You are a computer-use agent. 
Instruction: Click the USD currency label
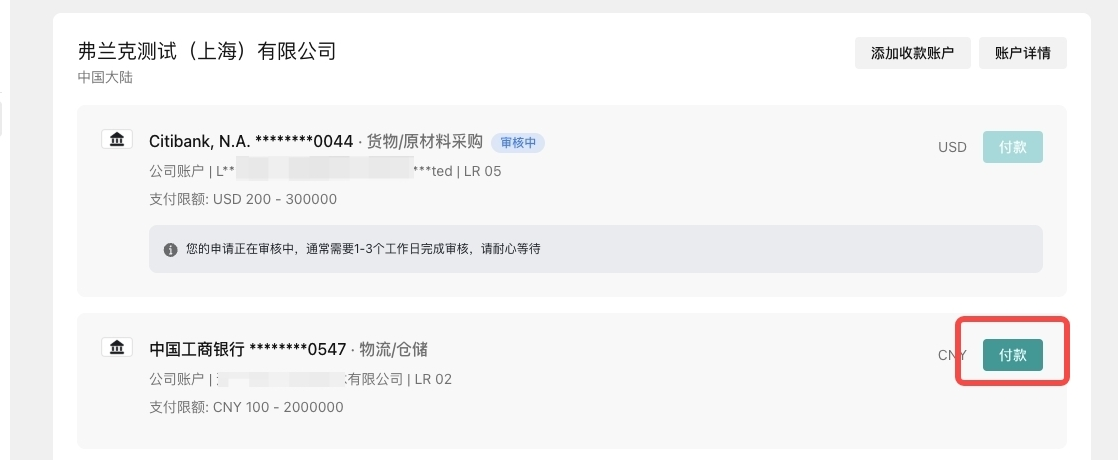pyautogui.click(x=952, y=147)
